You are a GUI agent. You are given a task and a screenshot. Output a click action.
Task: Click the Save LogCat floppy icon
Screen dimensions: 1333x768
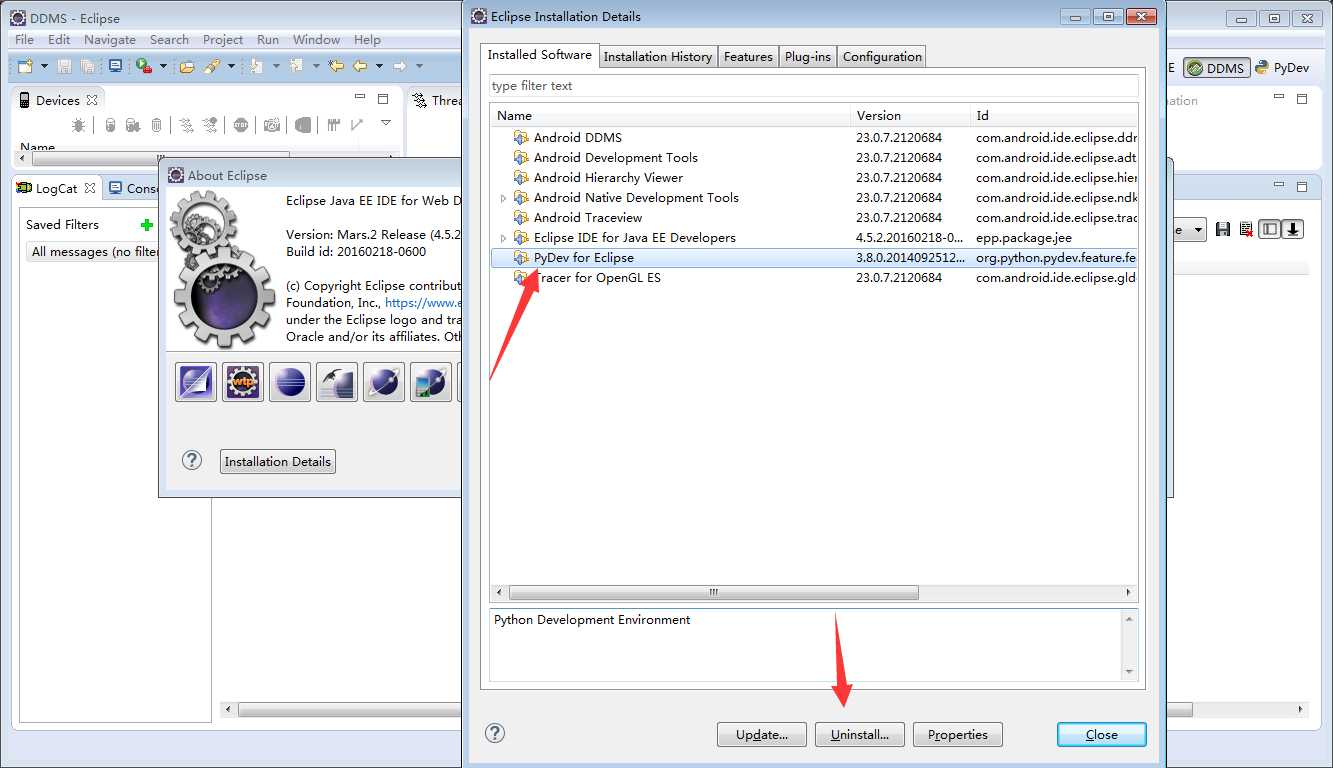[1223, 230]
